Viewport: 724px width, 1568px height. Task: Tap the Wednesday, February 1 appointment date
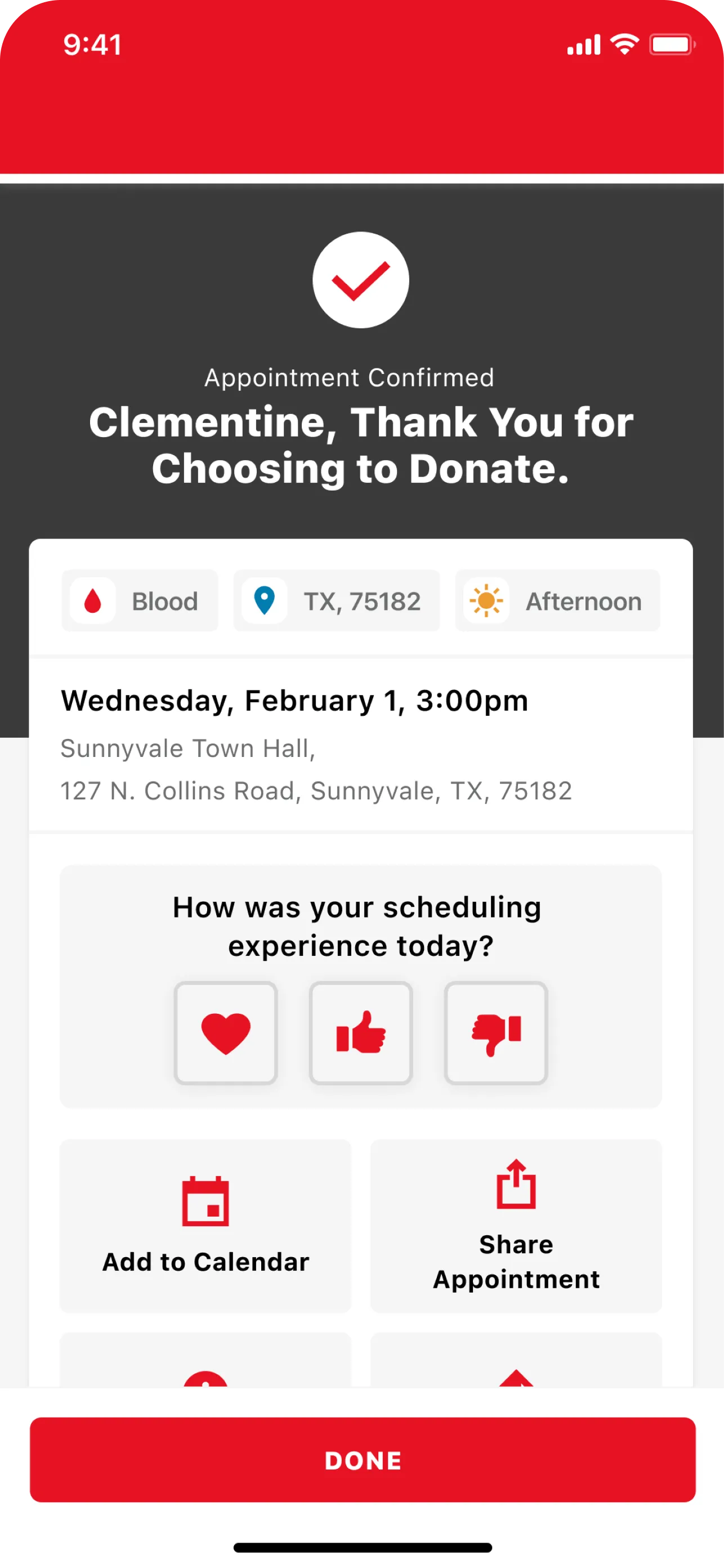[x=294, y=701]
